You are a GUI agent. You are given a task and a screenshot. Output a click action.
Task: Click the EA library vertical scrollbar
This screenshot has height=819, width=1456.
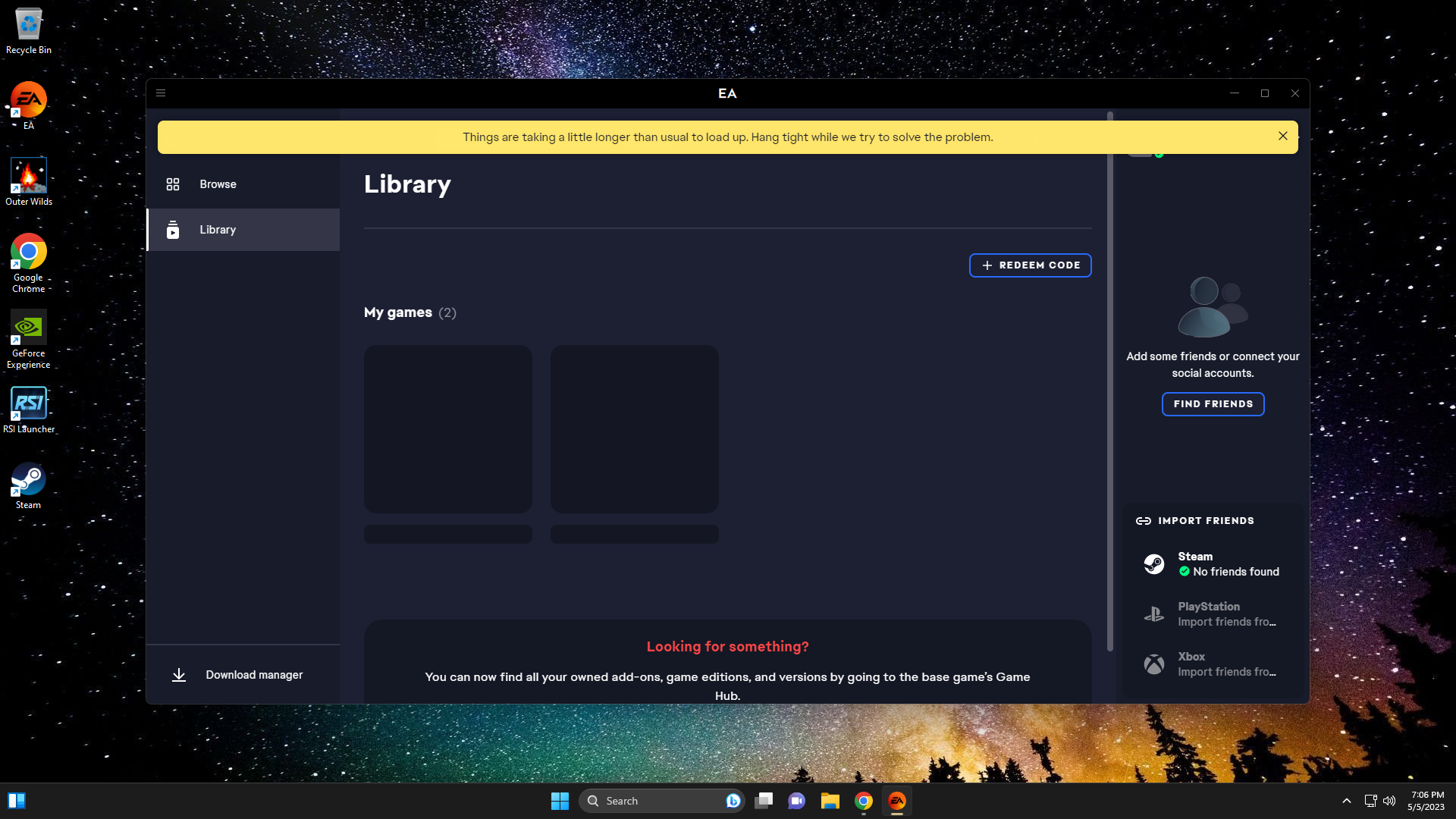[1110, 381]
